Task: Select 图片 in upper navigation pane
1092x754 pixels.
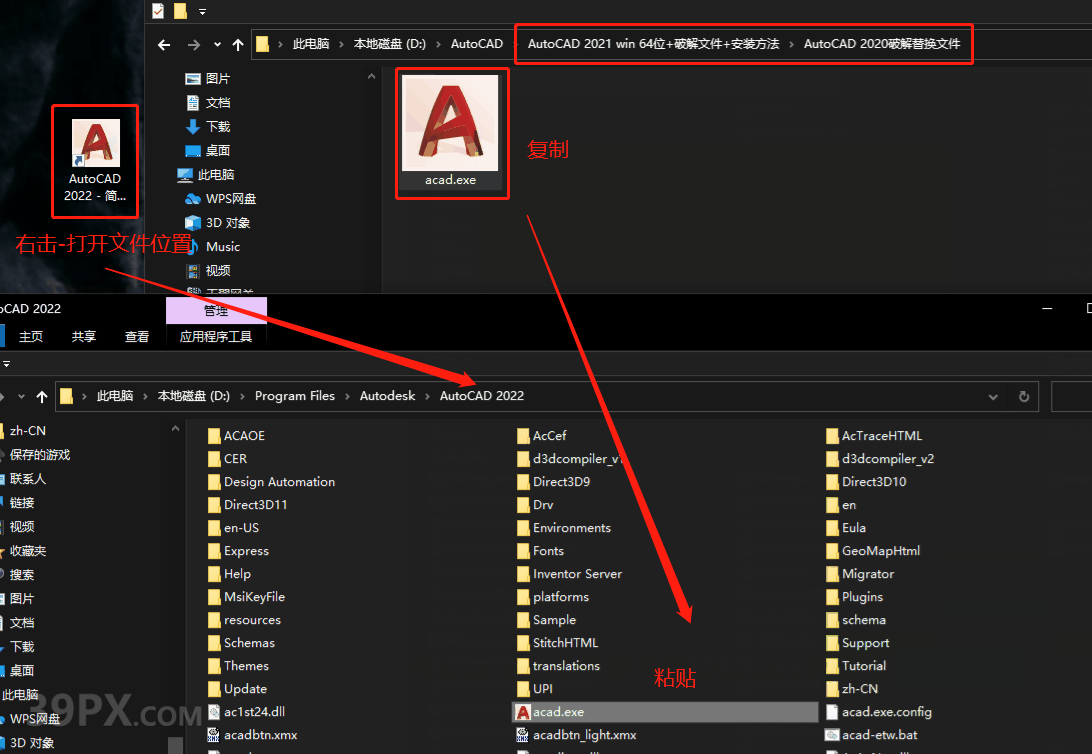Action: pos(208,79)
